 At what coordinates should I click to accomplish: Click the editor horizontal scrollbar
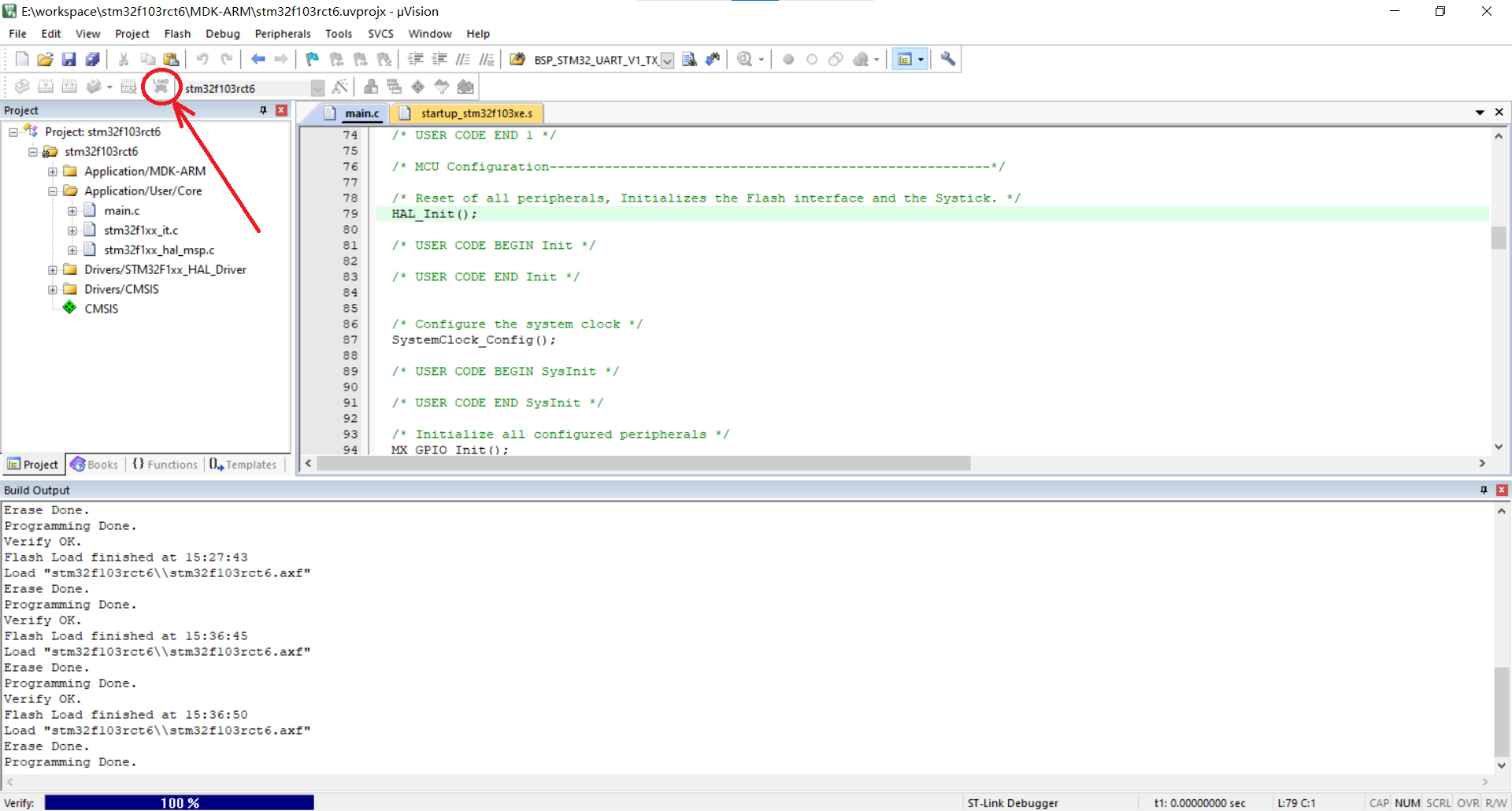(x=643, y=464)
